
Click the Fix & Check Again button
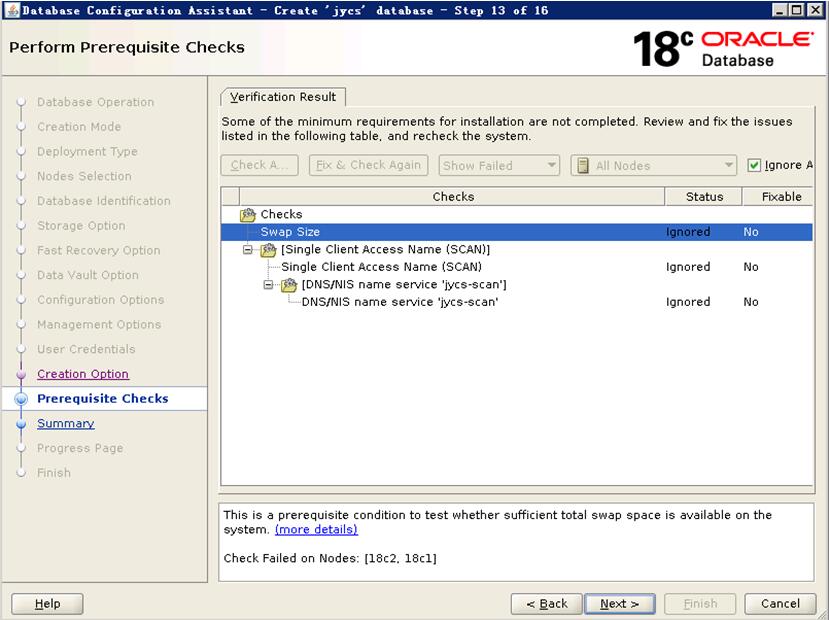[x=369, y=165]
